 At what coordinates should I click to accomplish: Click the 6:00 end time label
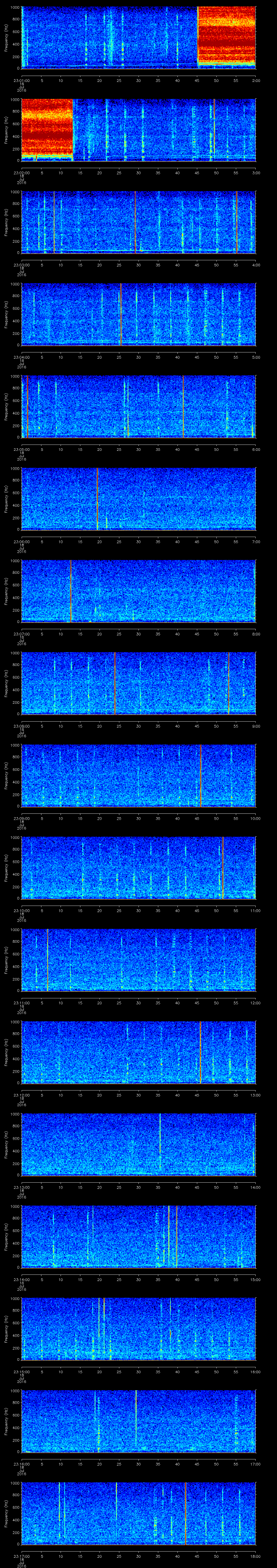pyautogui.click(x=256, y=449)
